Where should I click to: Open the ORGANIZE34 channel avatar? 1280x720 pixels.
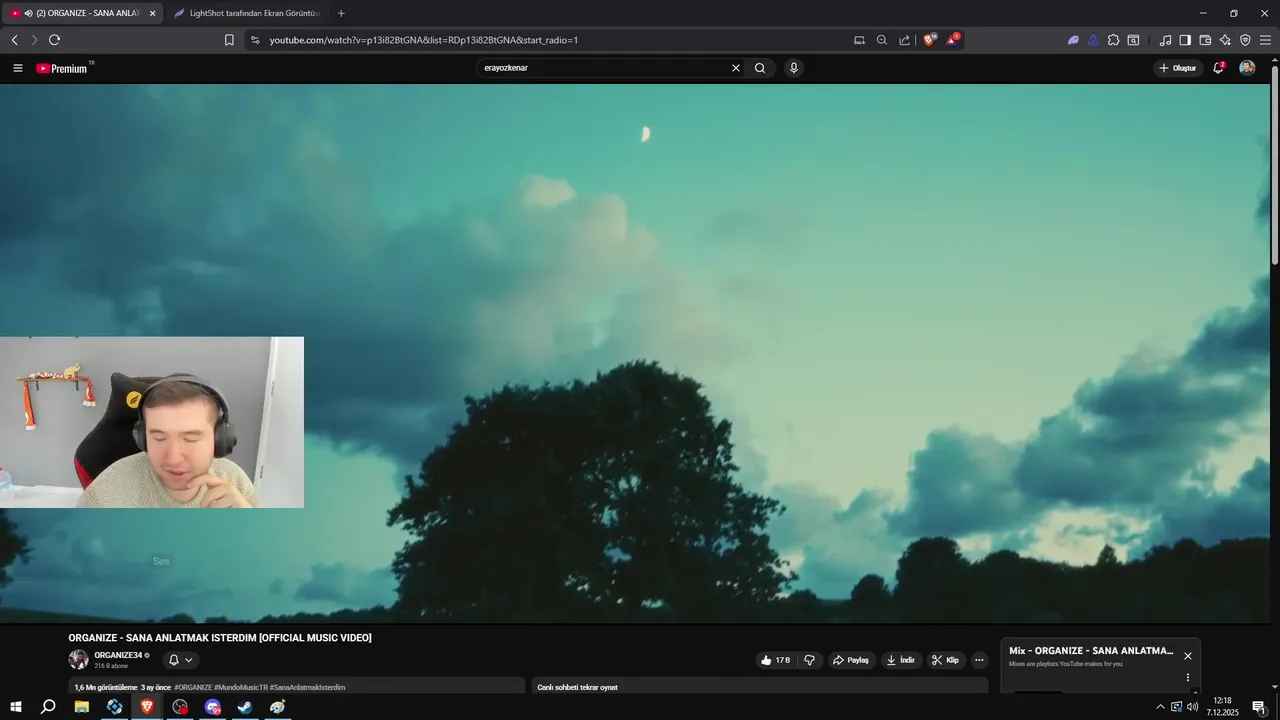(78, 659)
